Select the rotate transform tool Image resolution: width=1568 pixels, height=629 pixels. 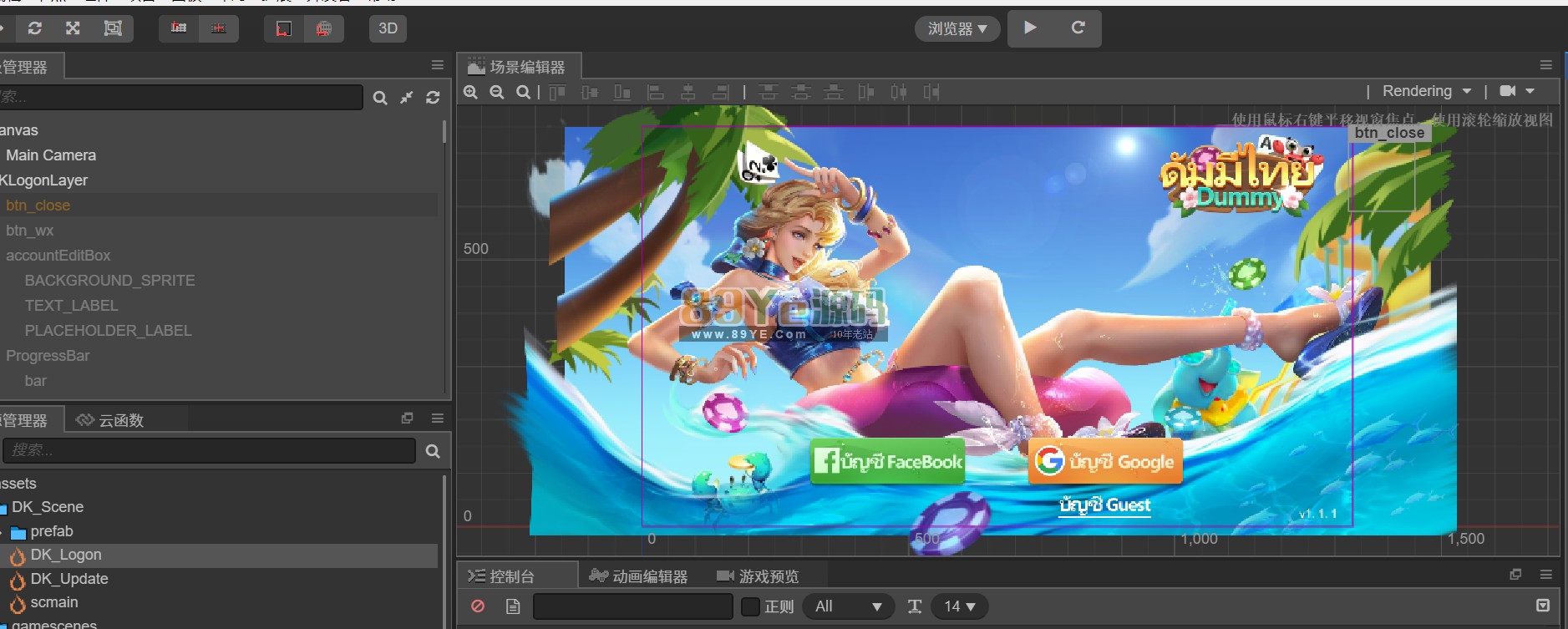(34, 28)
